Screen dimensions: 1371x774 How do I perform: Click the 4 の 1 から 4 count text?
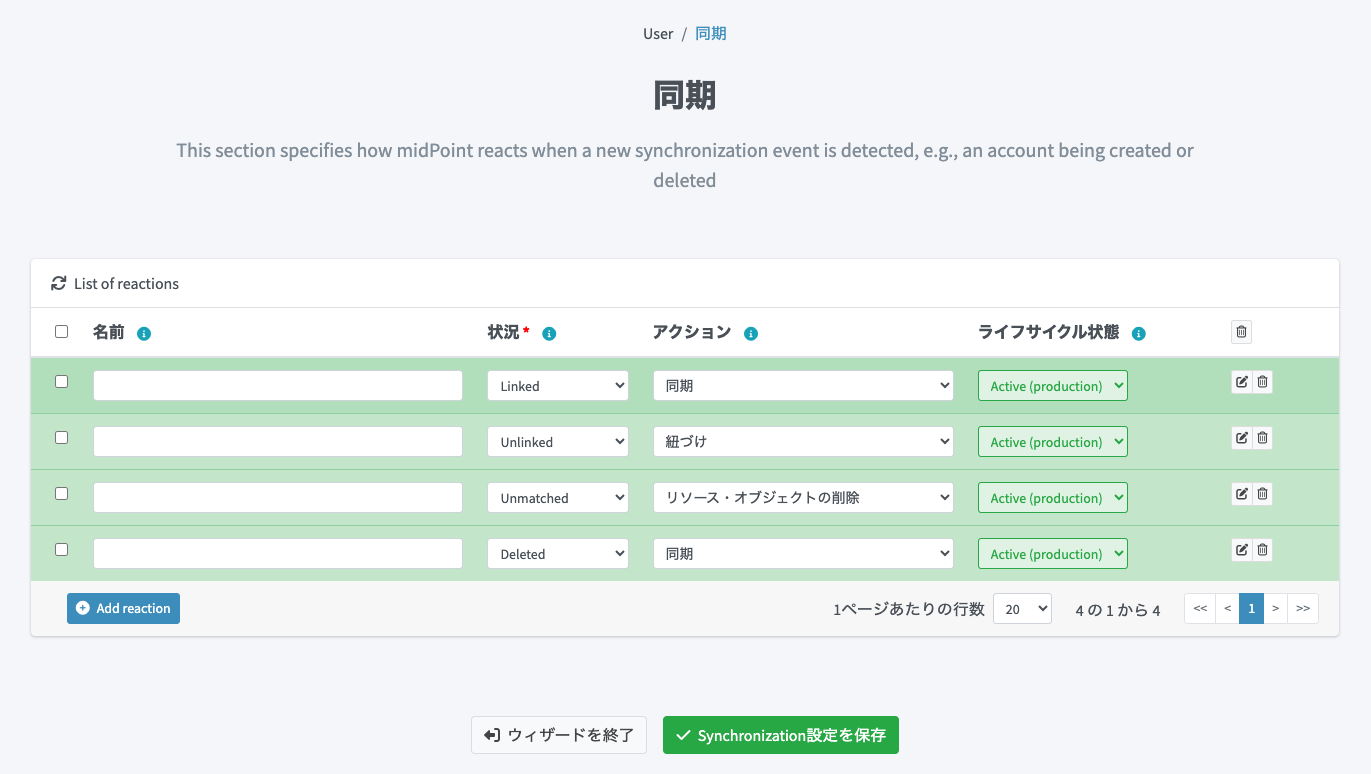click(x=1118, y=610)
